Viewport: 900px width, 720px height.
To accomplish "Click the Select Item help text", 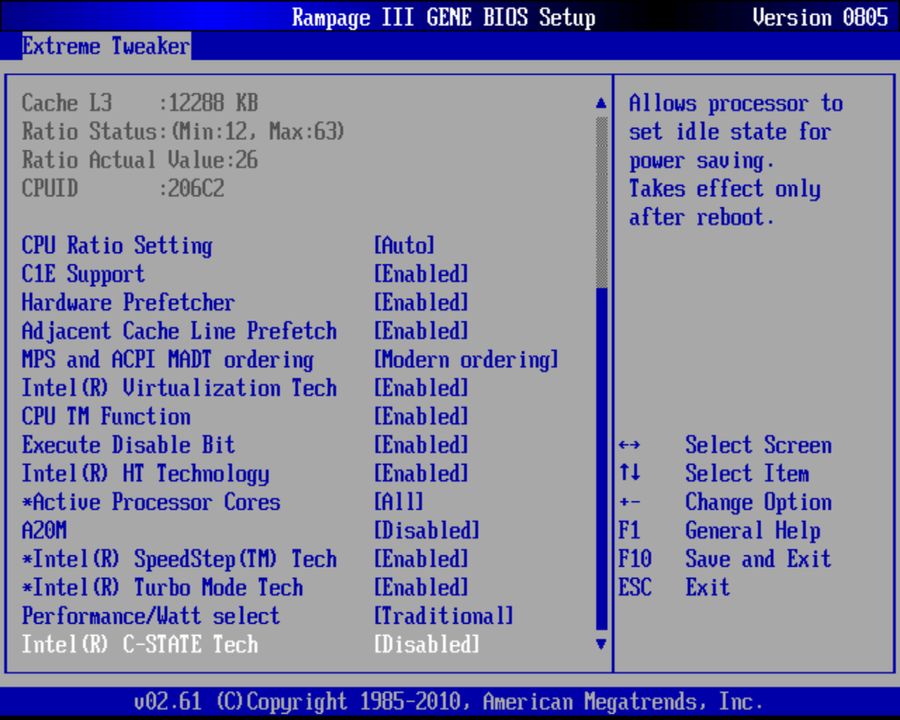I will tap(747, 474).
